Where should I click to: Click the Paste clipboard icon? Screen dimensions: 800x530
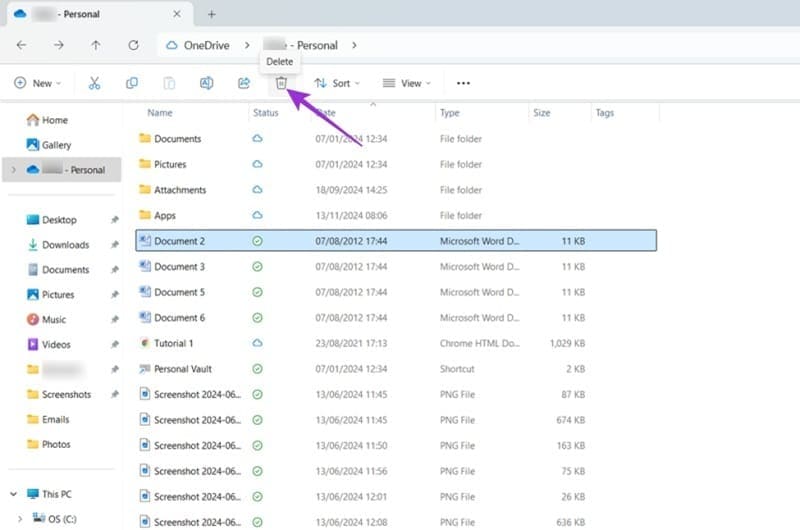169,83
